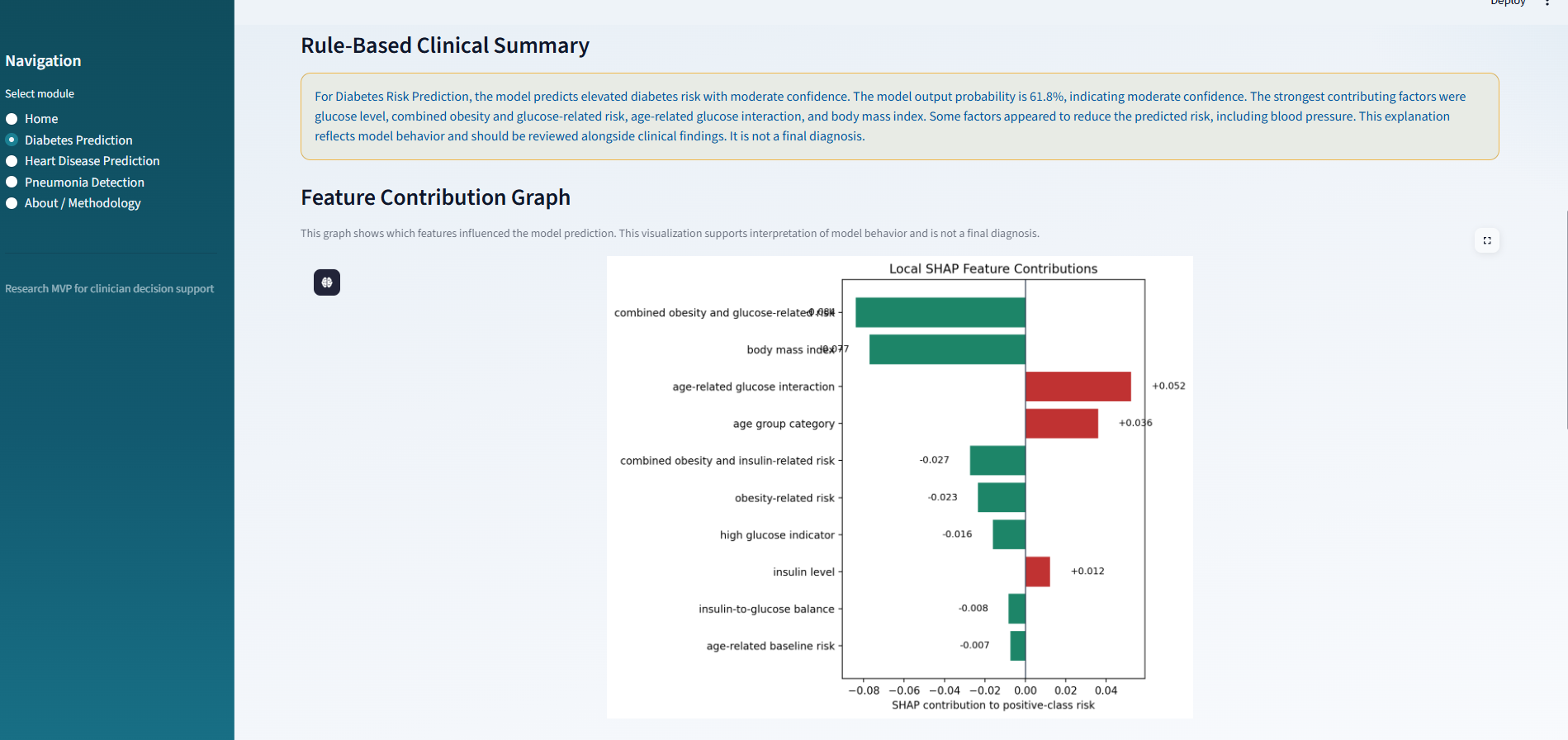1568x740 pixels.
Task: Expand the SHAP chart to fullscreen
Action: (1486, 240)
